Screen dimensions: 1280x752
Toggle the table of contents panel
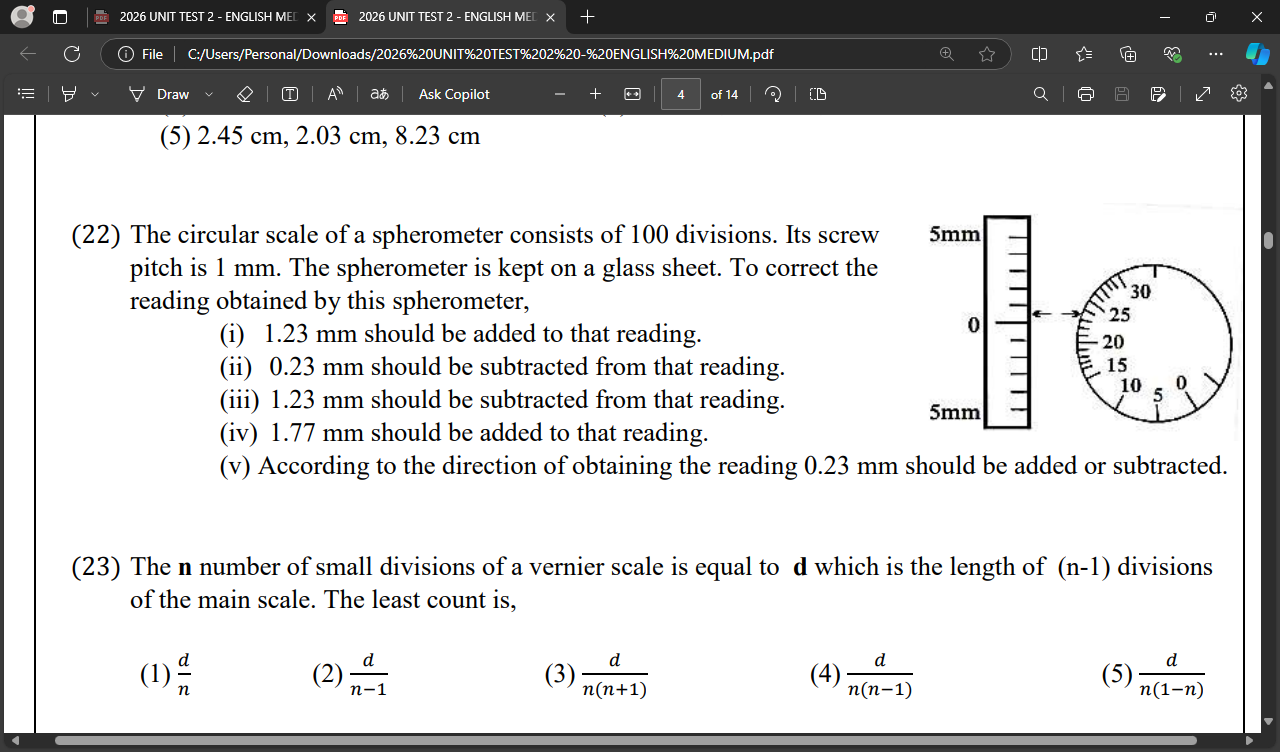(27, 94)
